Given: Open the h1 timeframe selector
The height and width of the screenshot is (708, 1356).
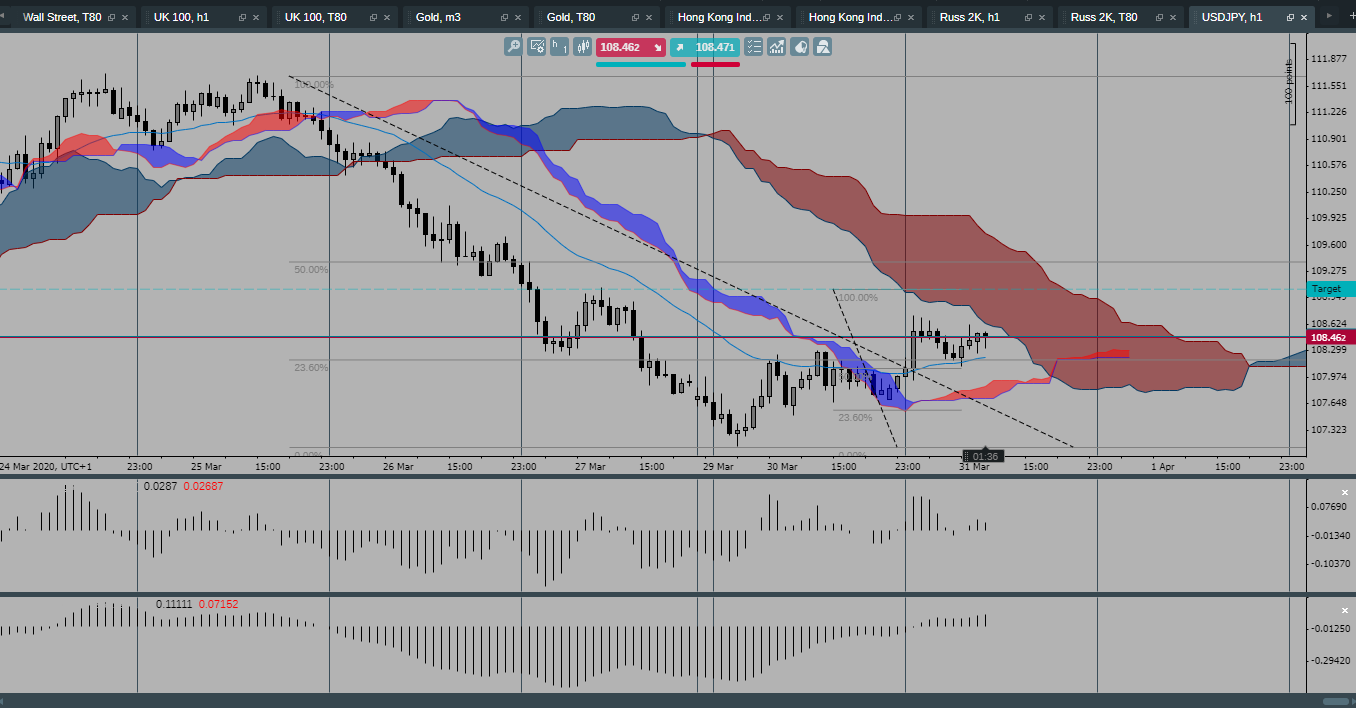Looking at the screenshot, I should [558, 46].
